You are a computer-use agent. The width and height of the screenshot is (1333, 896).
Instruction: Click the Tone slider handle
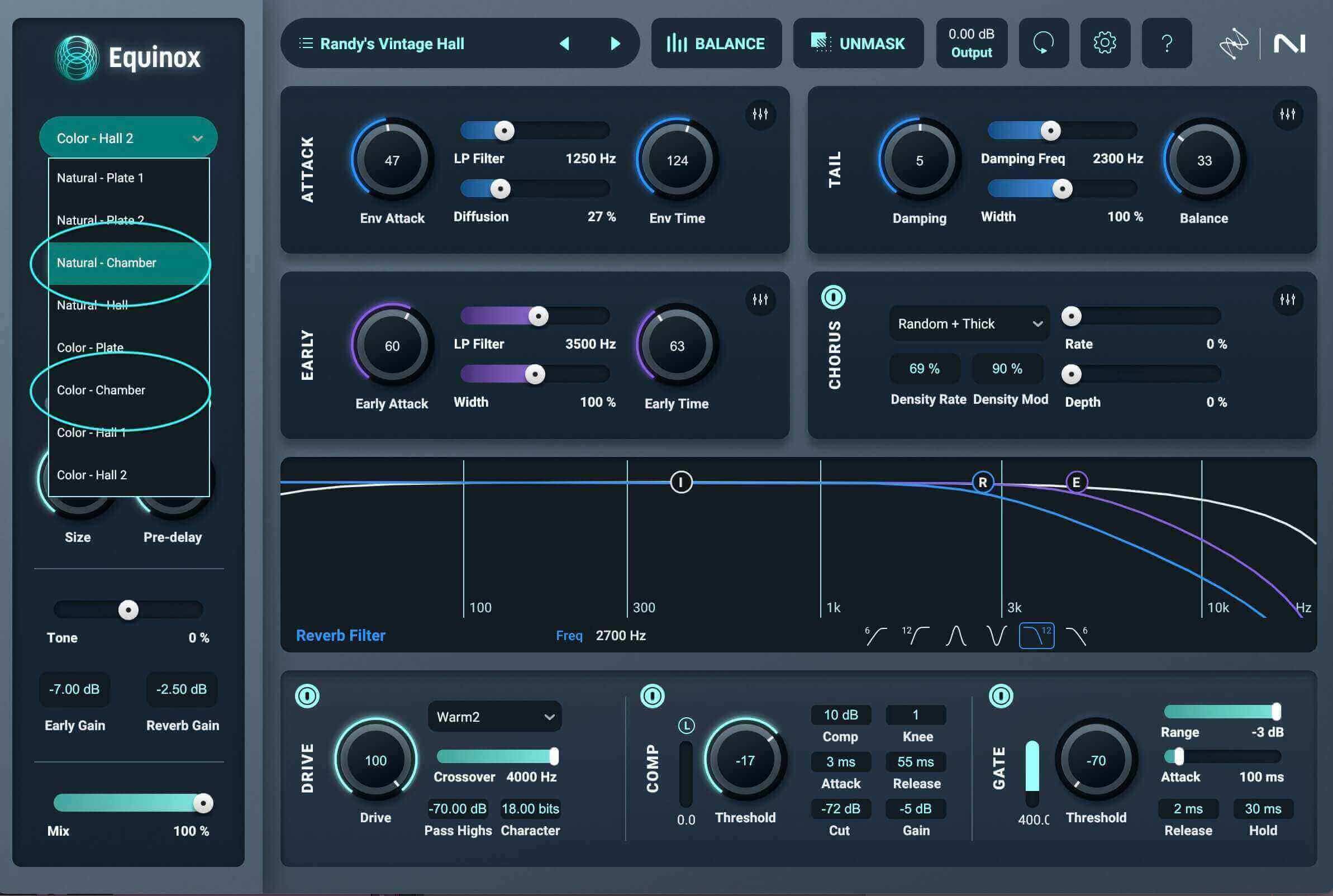[128, 611]
